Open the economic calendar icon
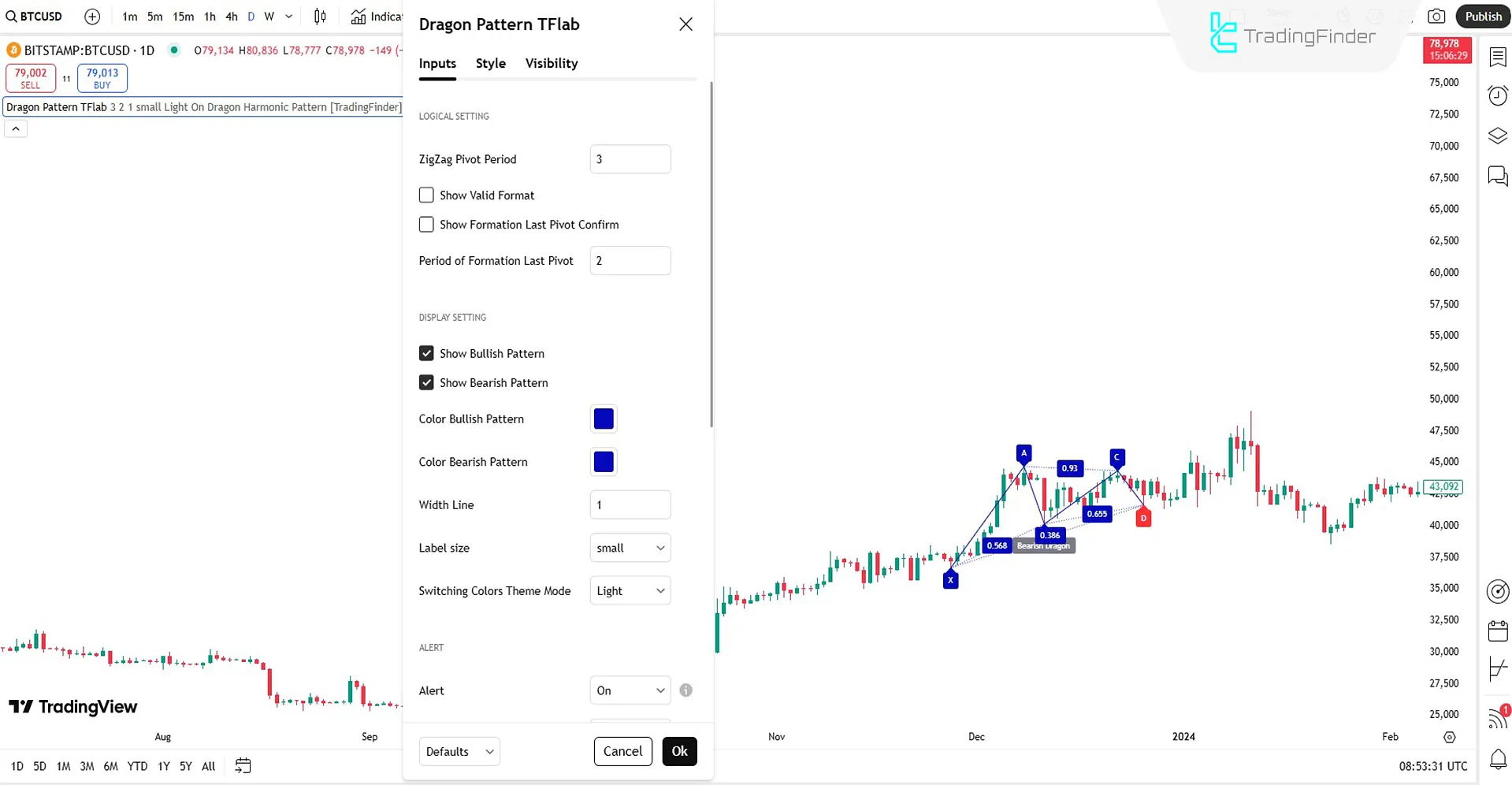Viewport: 1512px width, 785px height. click(x=1498, y=631)
